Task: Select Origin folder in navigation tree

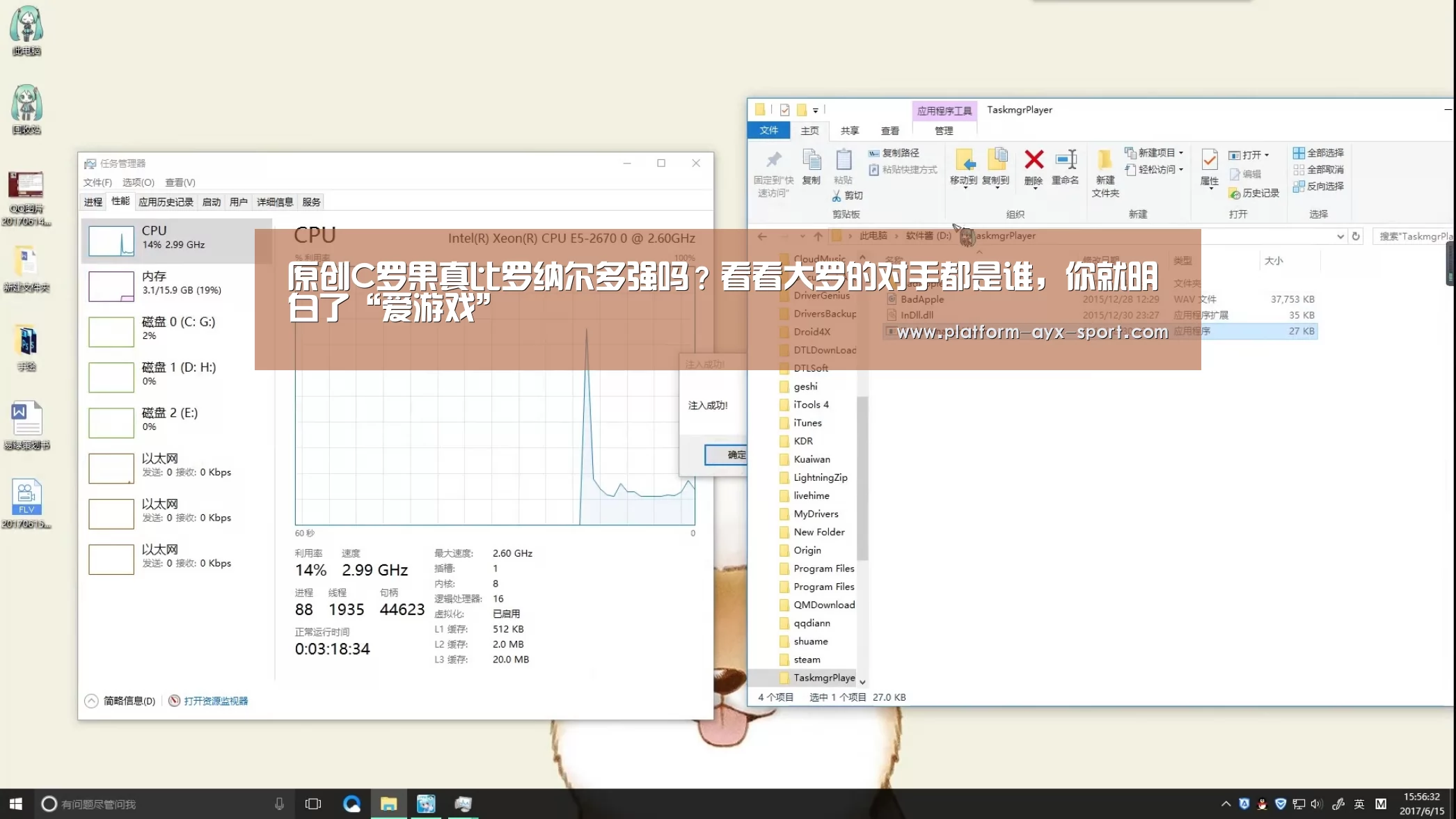Action: click(x=802, y=550)
